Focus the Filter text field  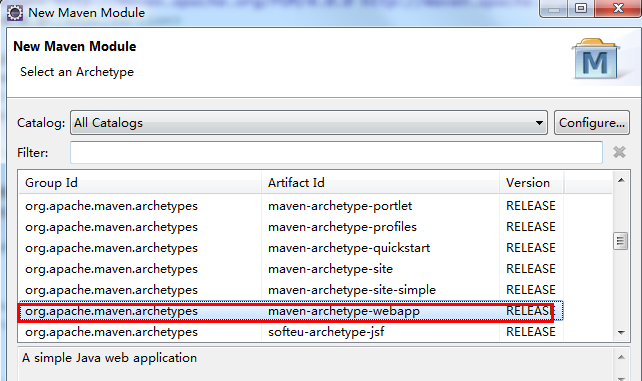tap(336, 152)
